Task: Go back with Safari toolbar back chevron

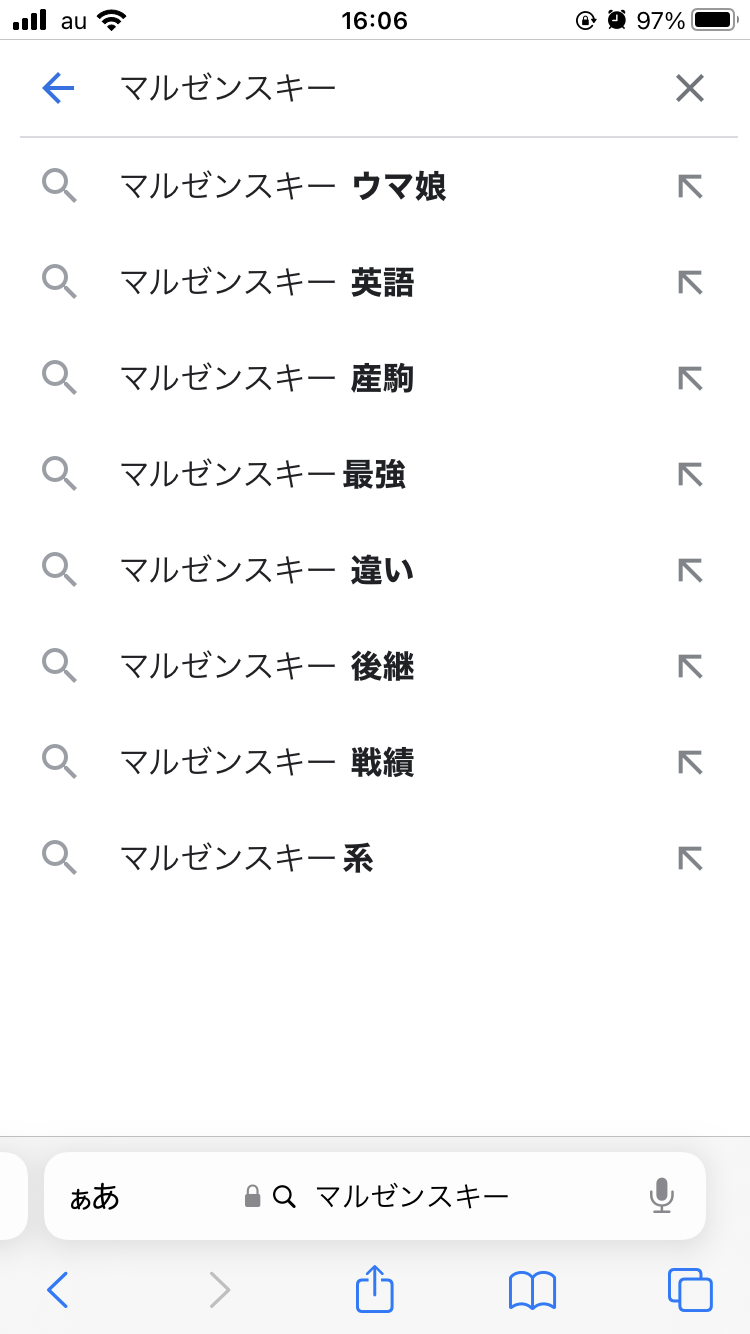Action: click(58, 1290)
